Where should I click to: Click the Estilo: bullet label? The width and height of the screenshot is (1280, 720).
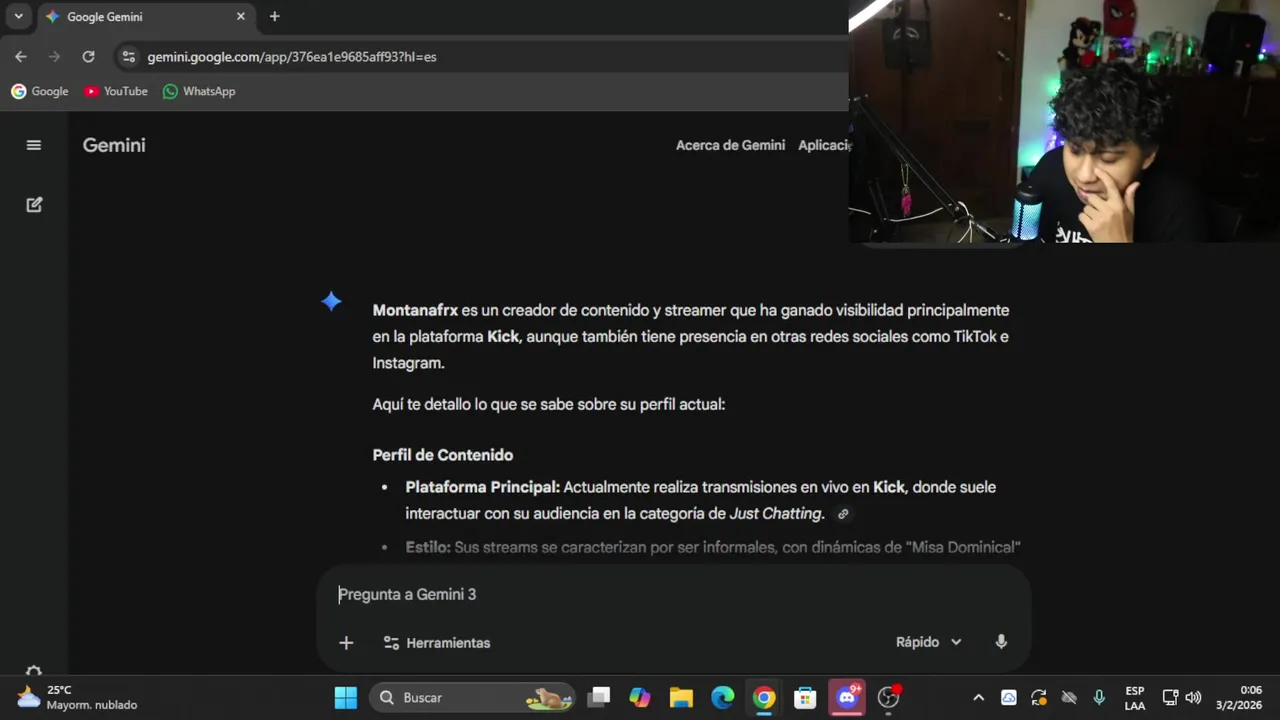(x=428, y=547)
